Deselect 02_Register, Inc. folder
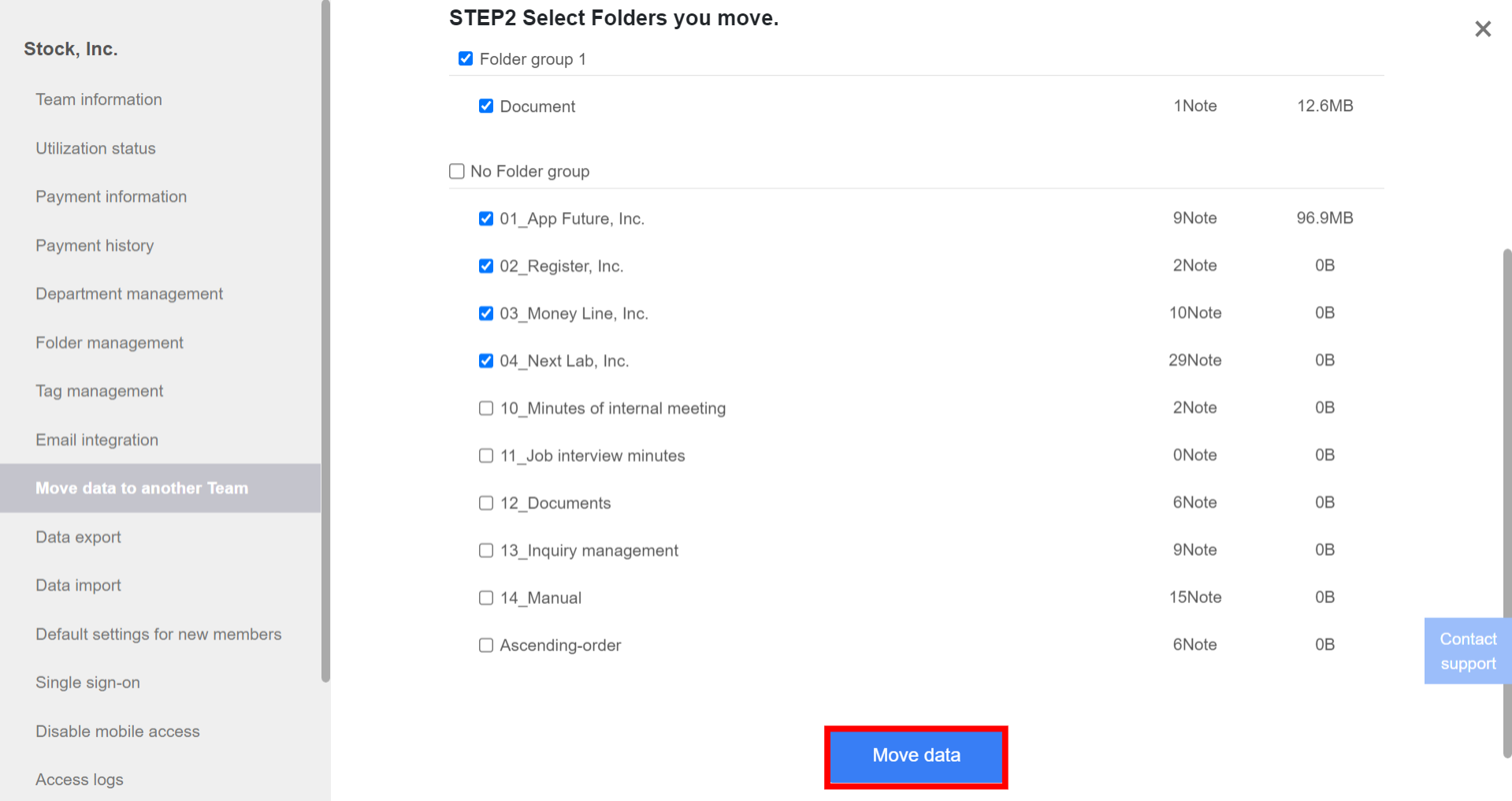 click(485, 266)
